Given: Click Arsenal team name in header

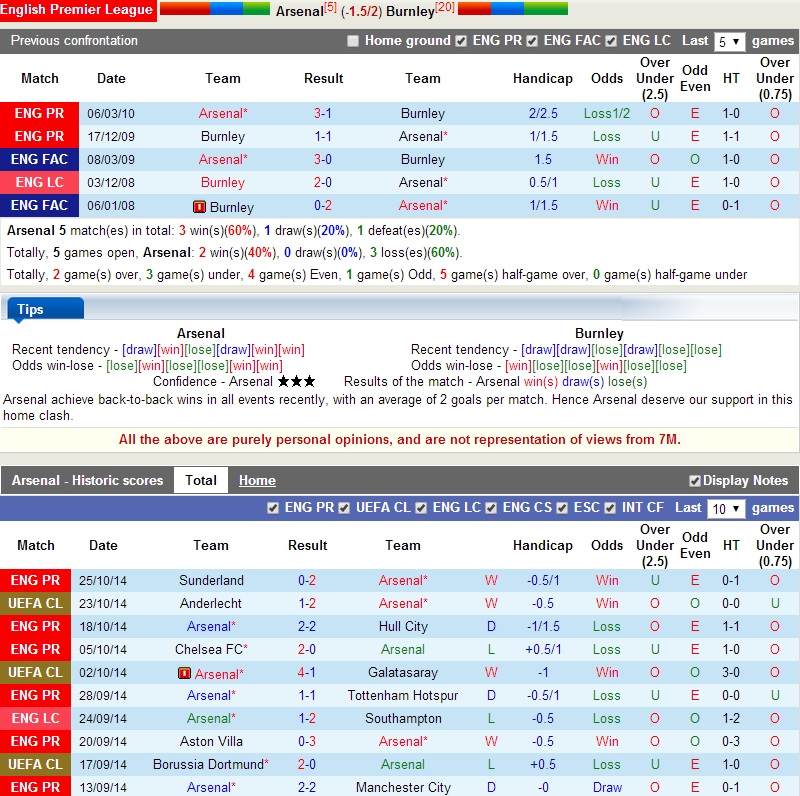Looking at the screenshot, I should coord(299,11).
